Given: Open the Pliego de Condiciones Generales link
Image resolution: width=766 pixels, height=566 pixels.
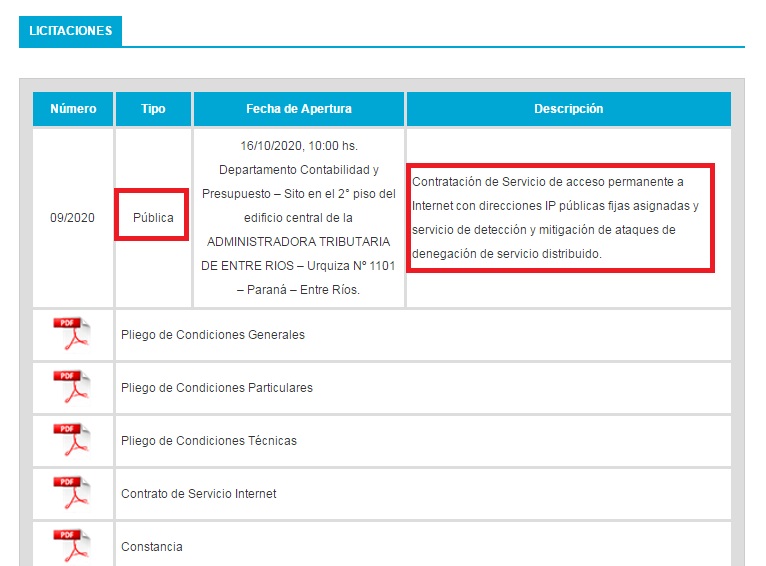Looking at the screenshot, I should (212, 335).
